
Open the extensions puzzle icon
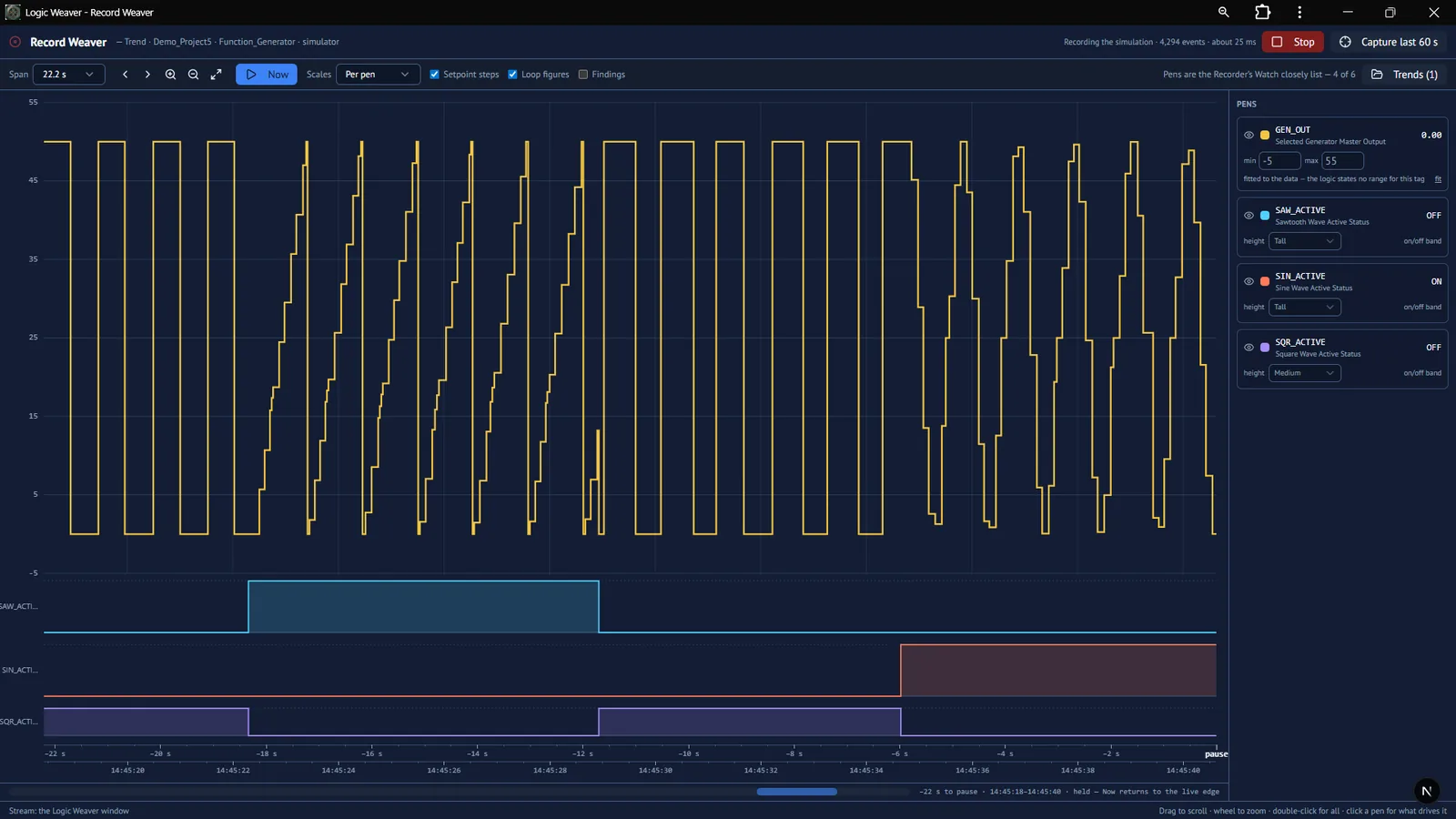pos(1262,13)
